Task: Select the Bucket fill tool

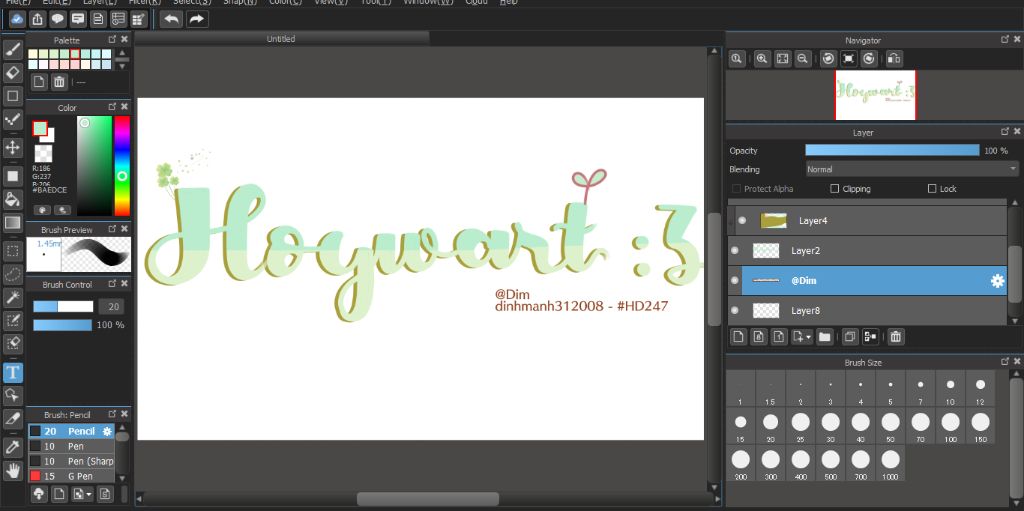Action: coord(13,199)
